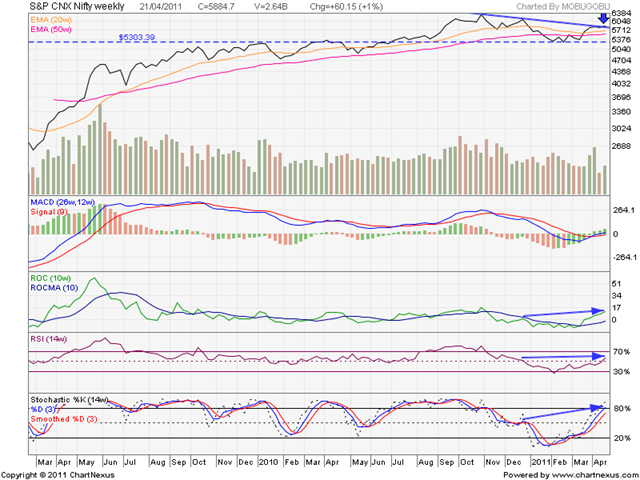Click the 'Feb' label right after 2010

click(292, 462)
